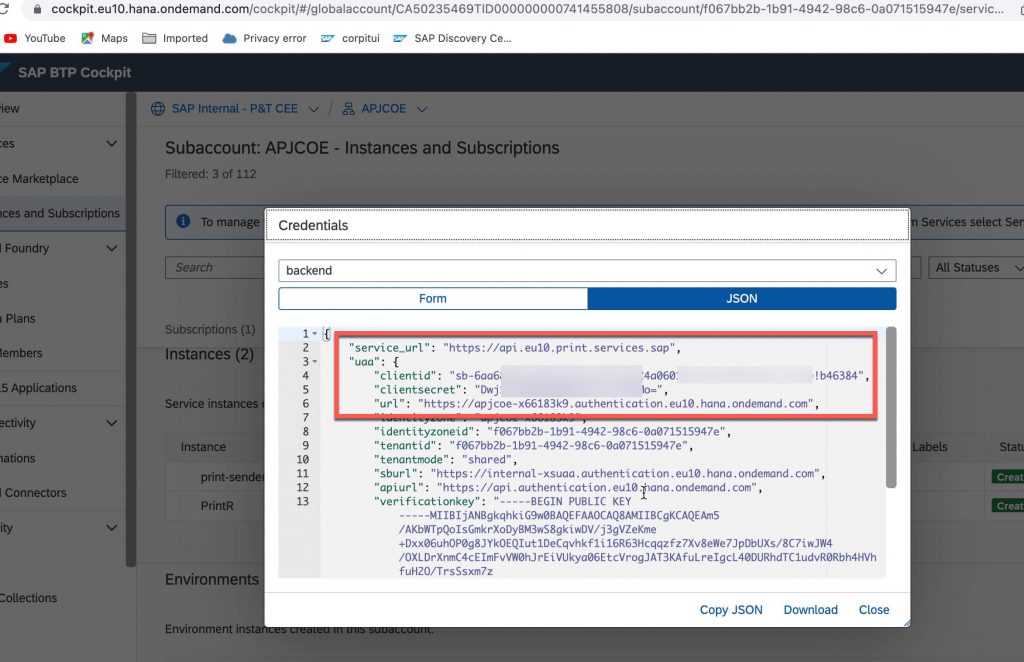Switch to the JSON tab

coord(742,298)
